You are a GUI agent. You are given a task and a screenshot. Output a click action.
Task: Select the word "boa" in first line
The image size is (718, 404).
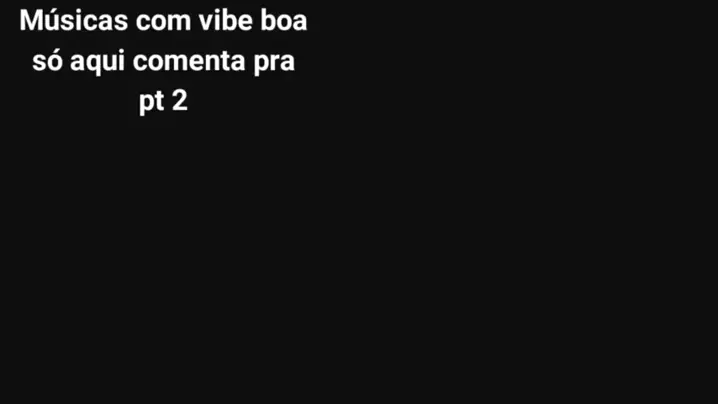coord(283,21)
